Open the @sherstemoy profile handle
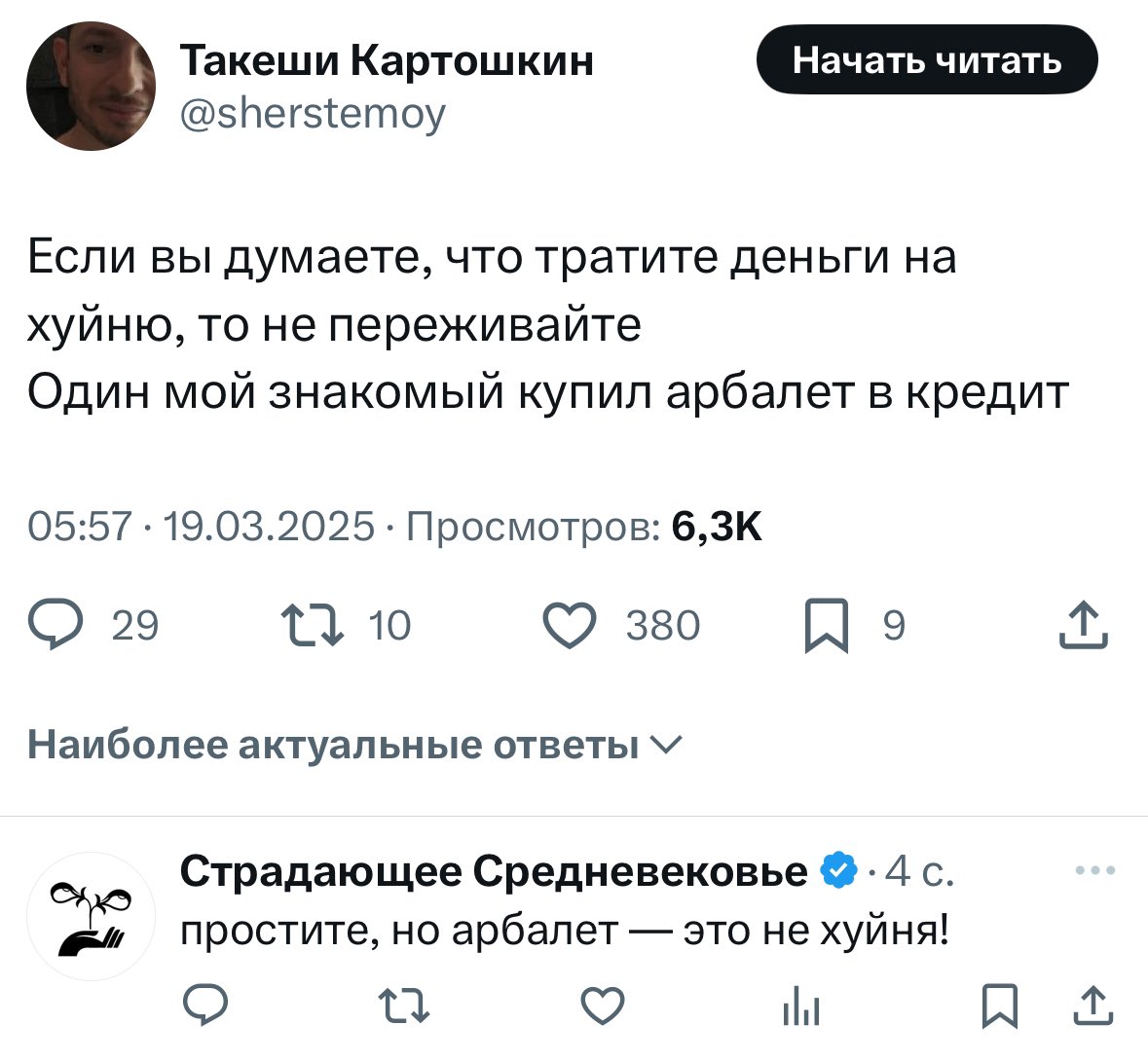Viewport: 1148px width, 1062px height. [313, 113]
